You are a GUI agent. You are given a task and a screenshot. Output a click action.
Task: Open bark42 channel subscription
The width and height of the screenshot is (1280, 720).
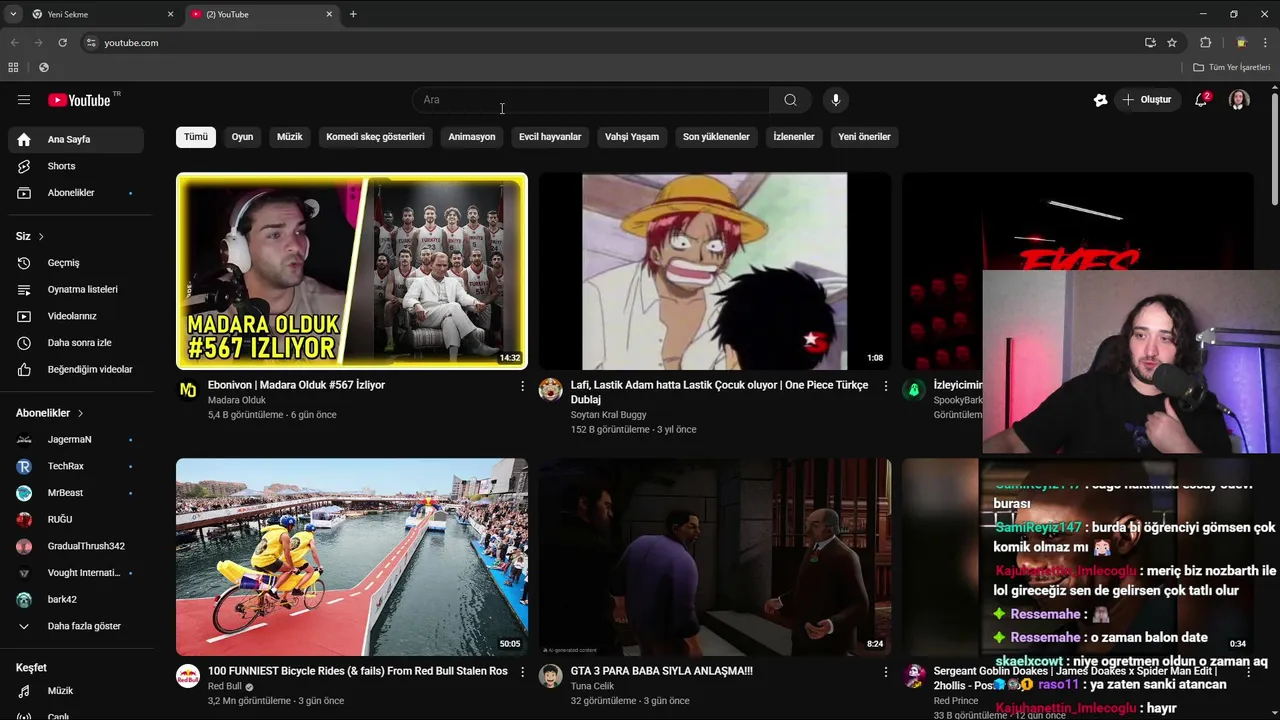click(x=76, y=599)
